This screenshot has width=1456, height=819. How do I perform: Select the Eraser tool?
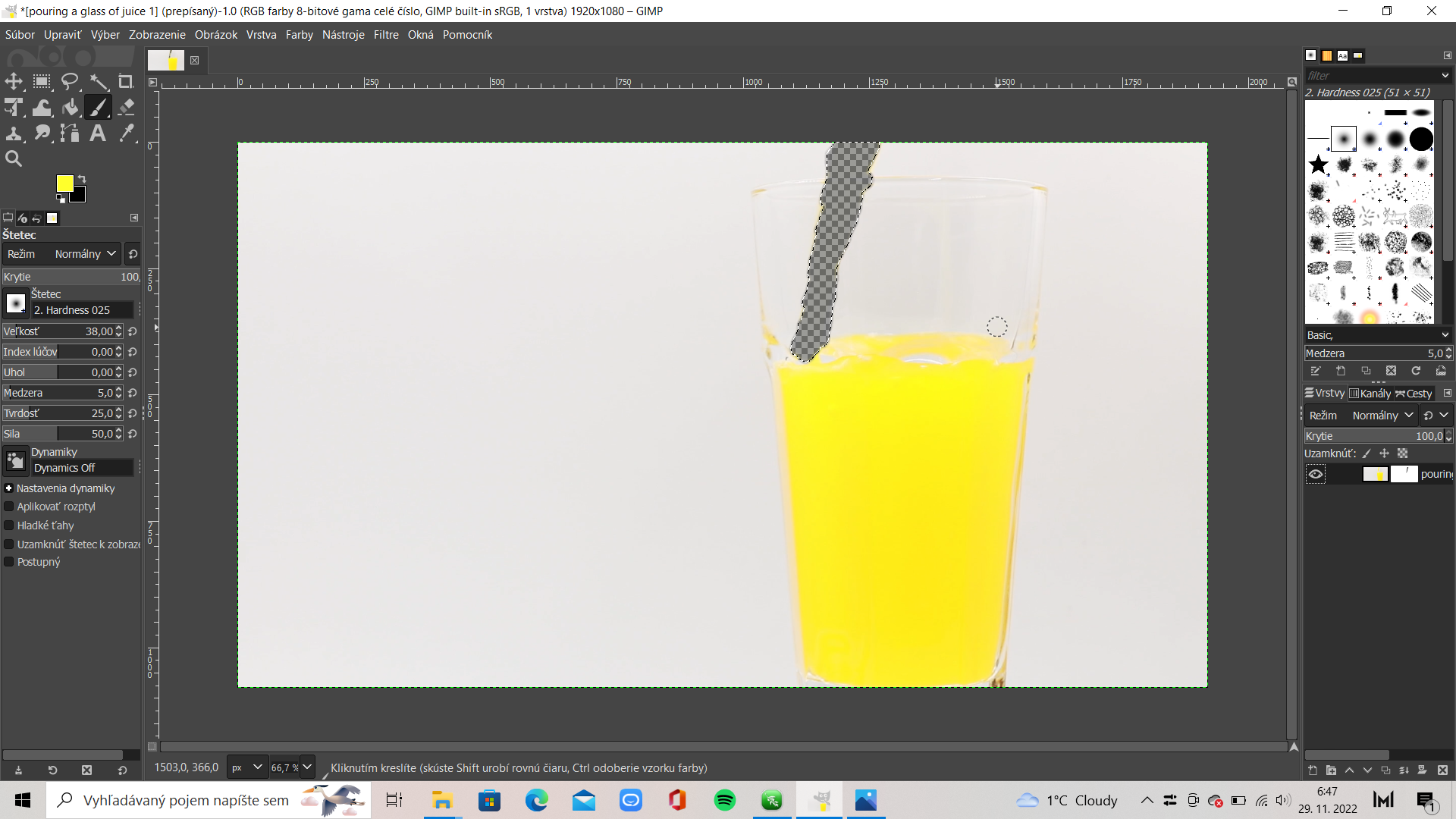(x=126, y=108)
